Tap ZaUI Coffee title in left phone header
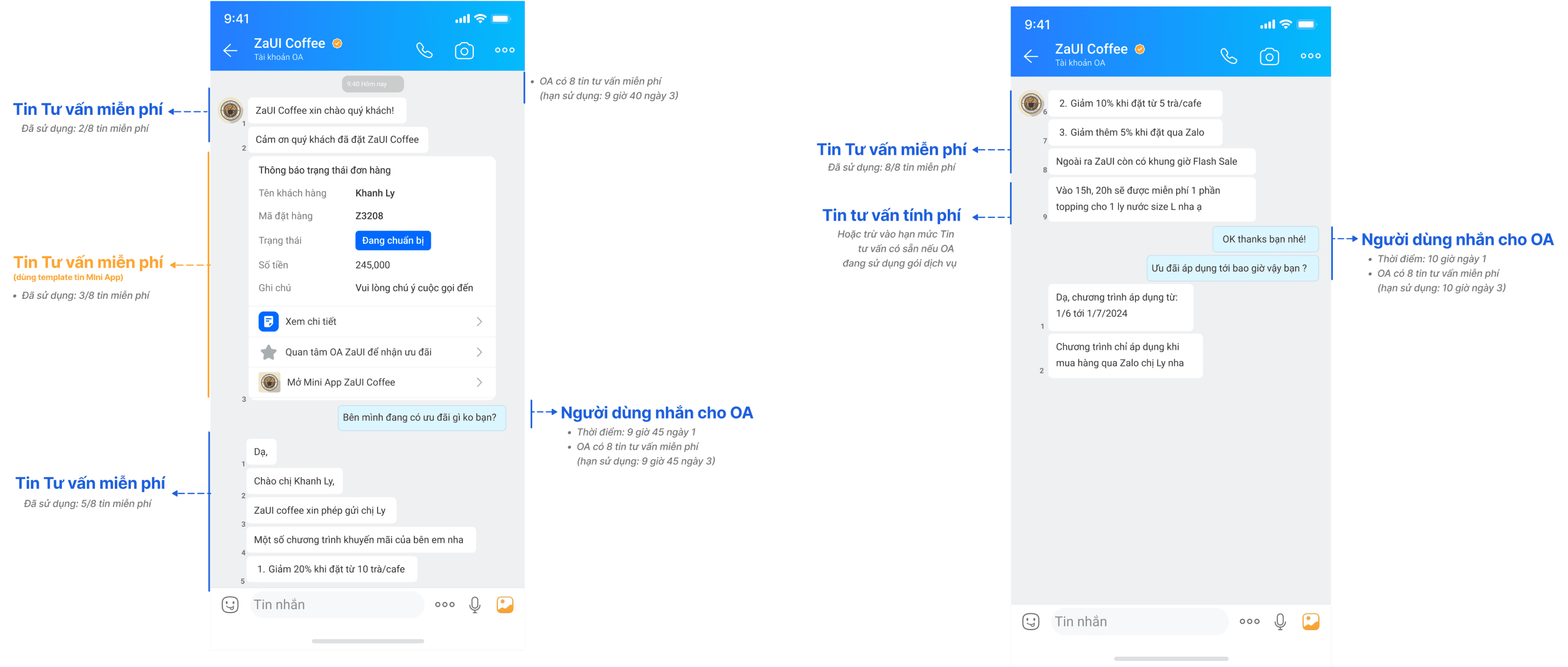This screenshot has width=1568, height=667. click(x=289, y=43)
